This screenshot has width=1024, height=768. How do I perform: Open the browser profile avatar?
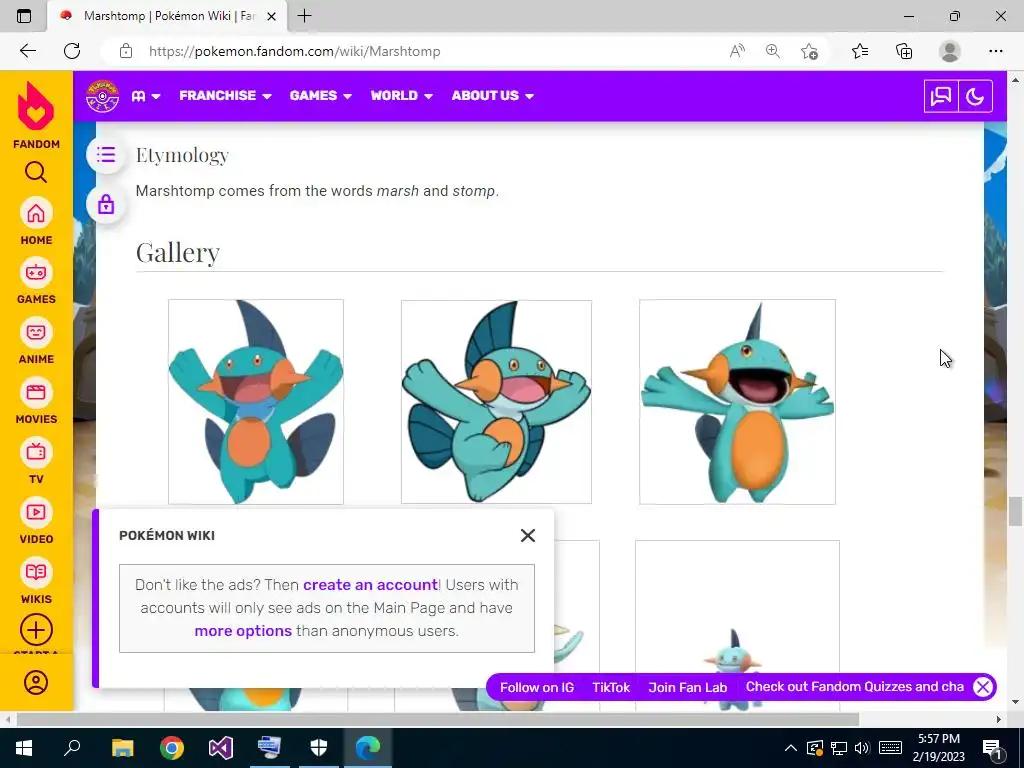(x=950, y=51)
